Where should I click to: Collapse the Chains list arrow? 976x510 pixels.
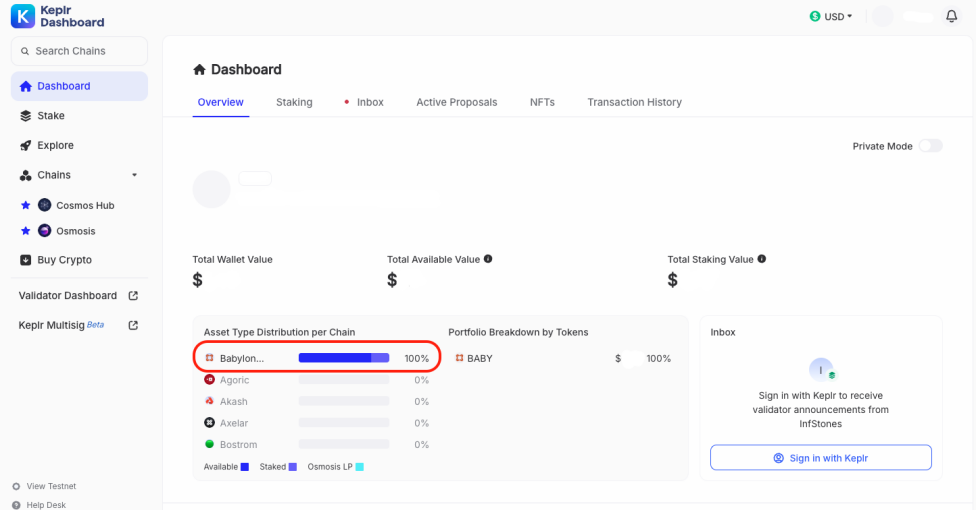pos(134,175)
